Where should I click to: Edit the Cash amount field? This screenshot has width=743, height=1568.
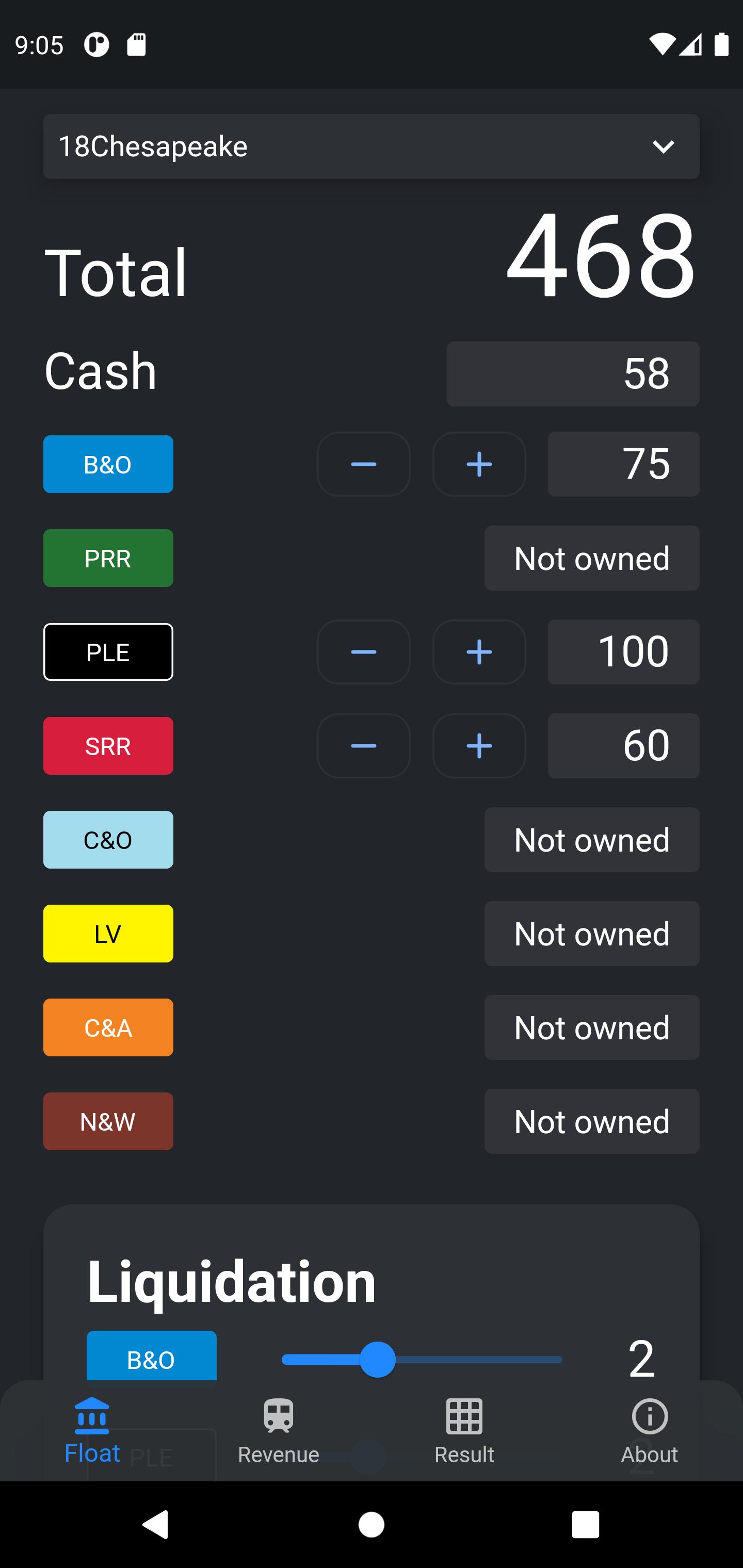573,374
